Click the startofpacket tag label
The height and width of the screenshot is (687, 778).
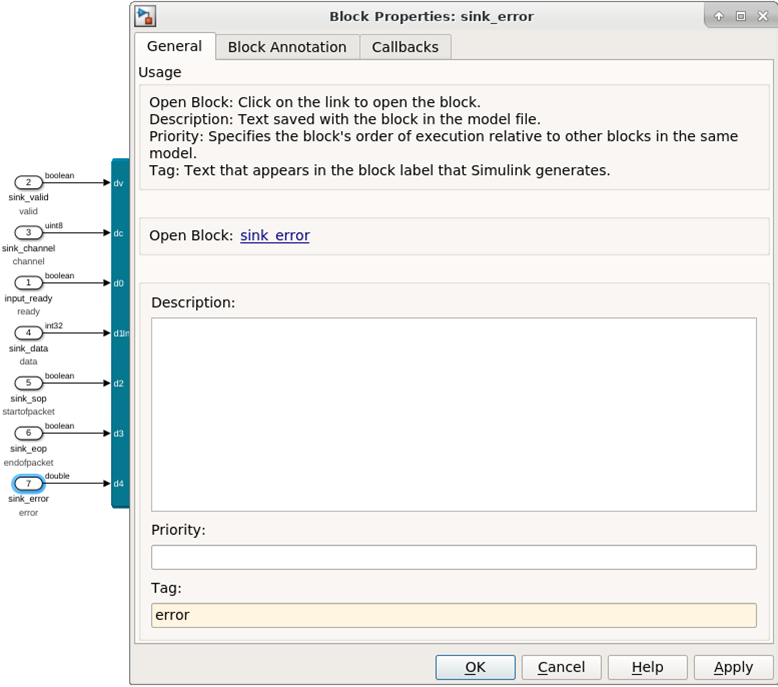(x=28, y=412)
